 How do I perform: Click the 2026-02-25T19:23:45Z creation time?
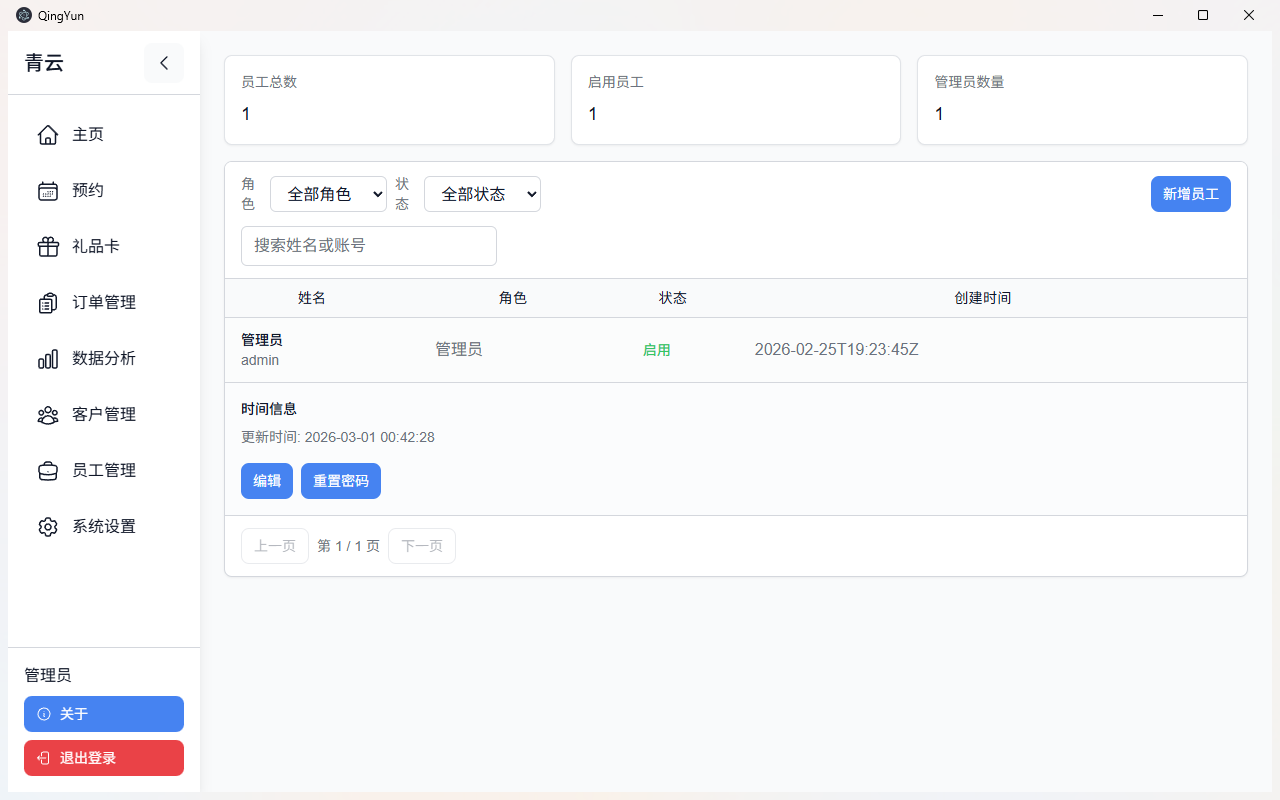click(837, 350)
